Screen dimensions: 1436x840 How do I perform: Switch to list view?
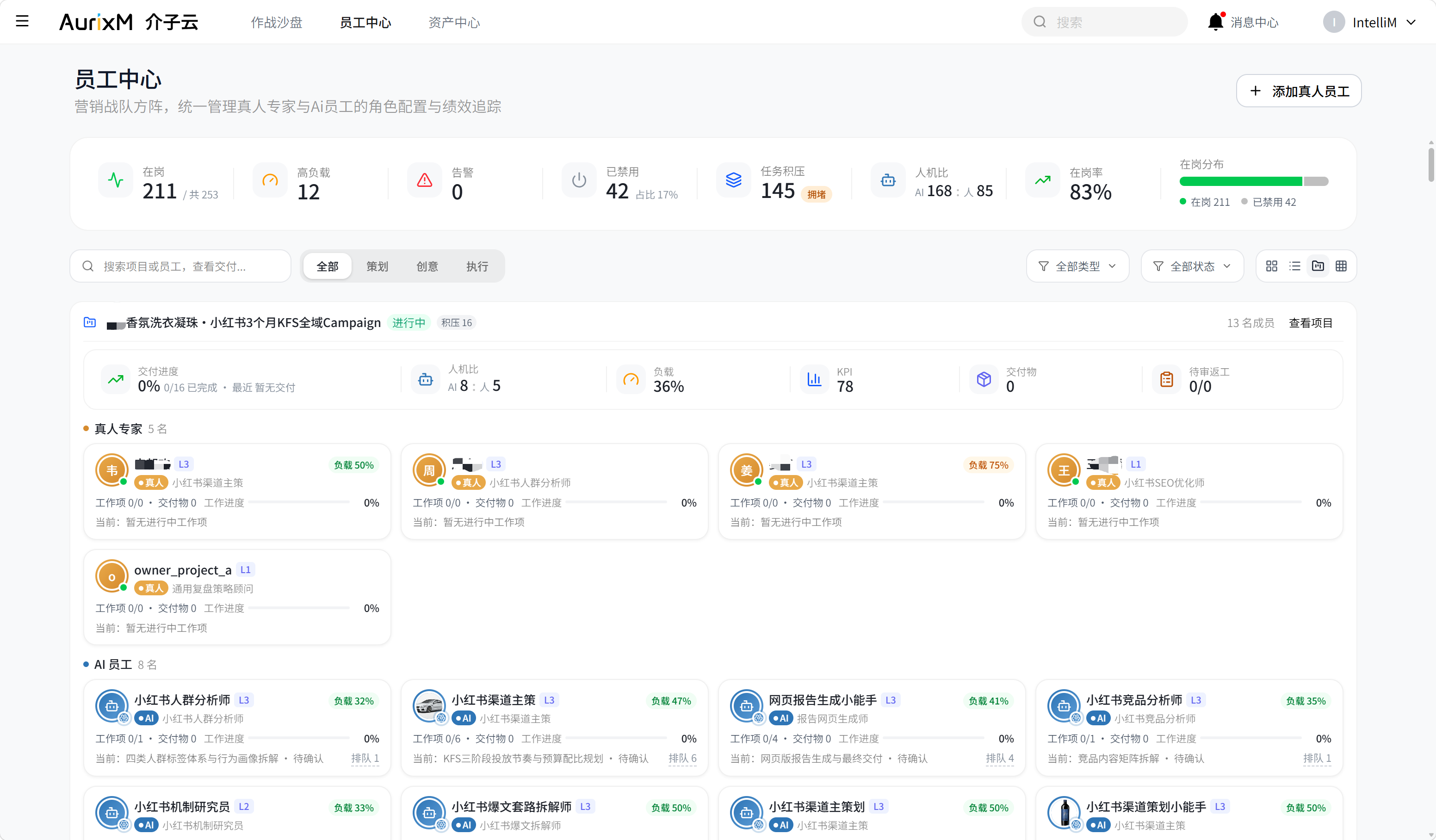1295,266
